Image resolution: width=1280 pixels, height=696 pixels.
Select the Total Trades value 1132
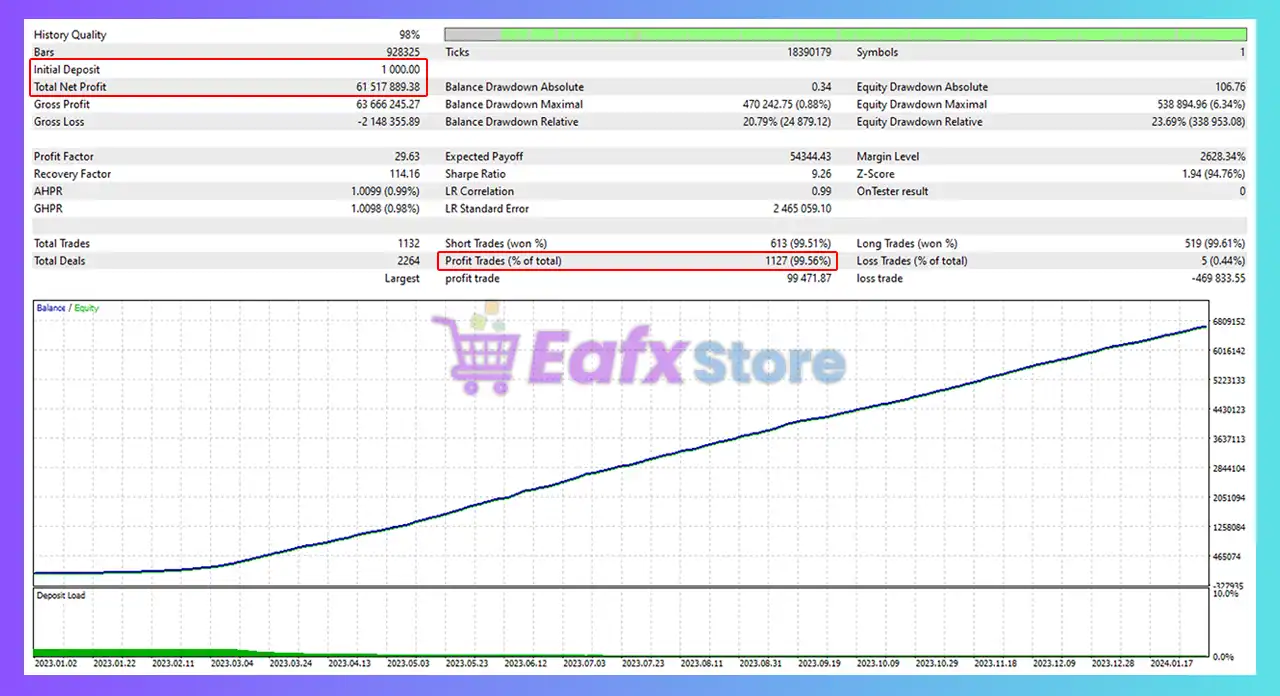tap(409, 243)
